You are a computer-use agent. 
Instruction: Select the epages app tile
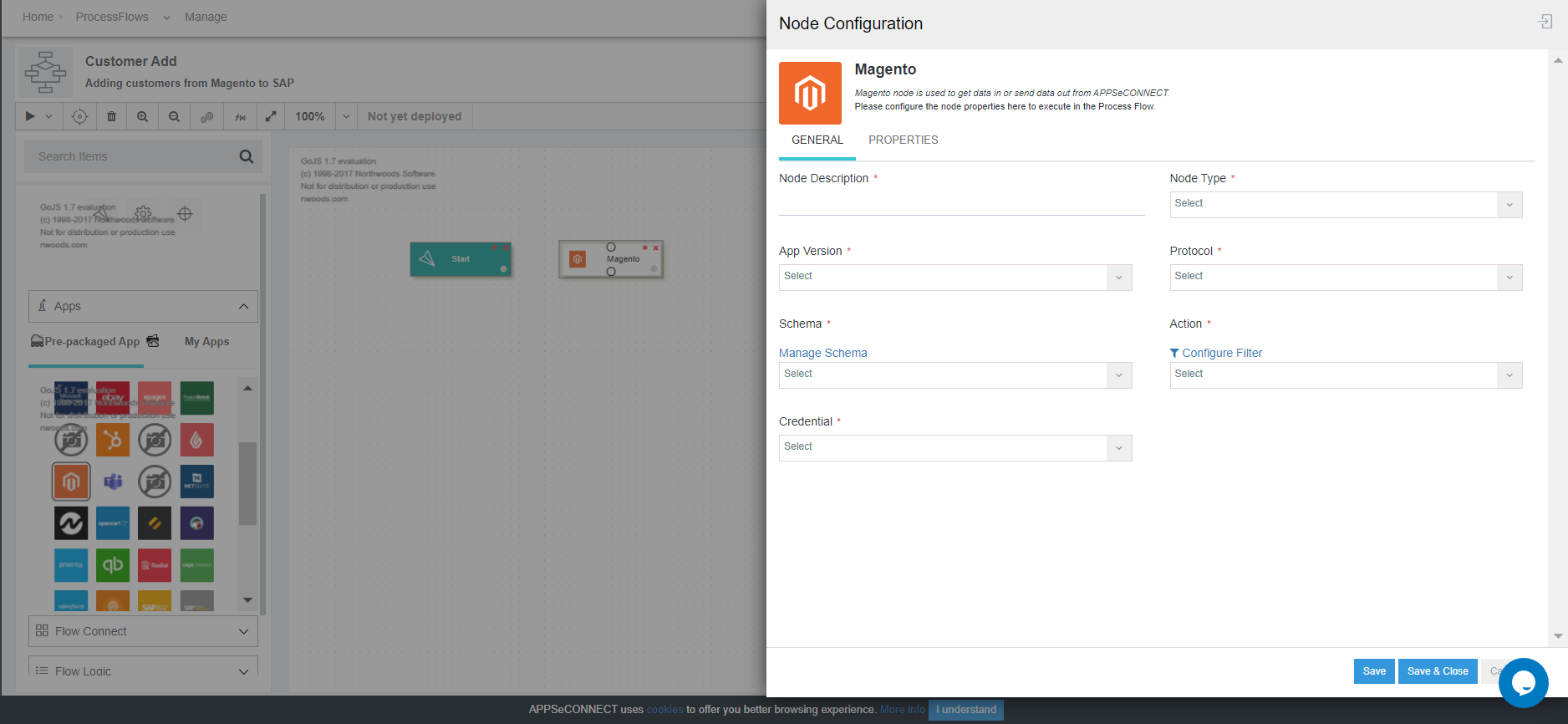point(155,398)
